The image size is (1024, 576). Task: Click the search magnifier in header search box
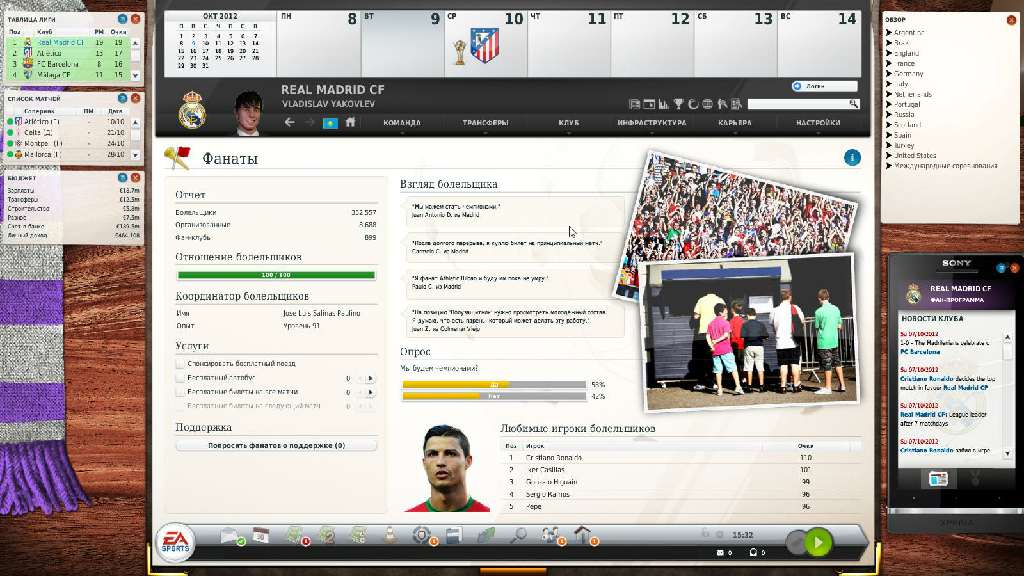point(853,104)
